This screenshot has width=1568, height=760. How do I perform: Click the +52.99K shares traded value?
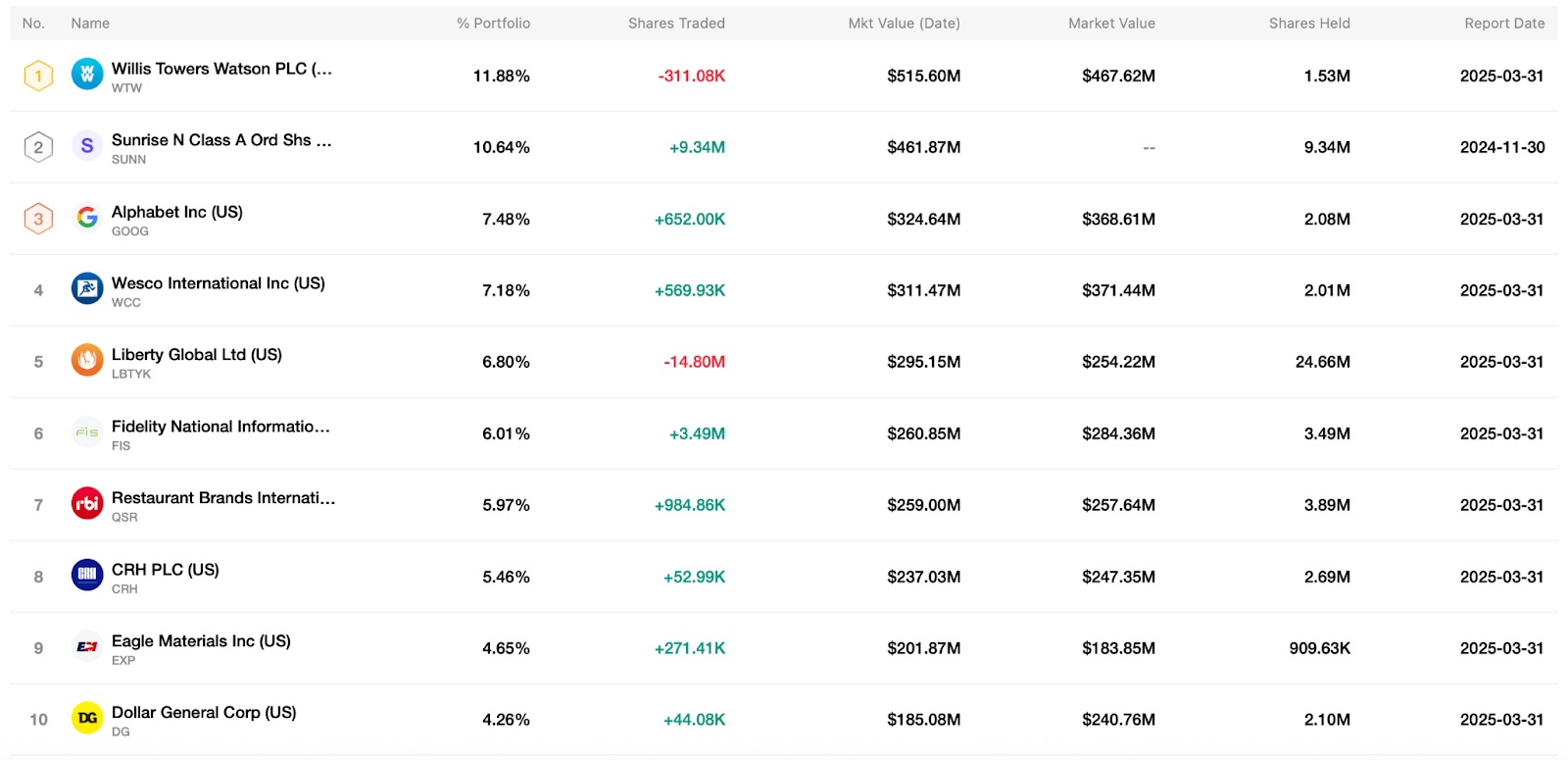pos(695,578)
